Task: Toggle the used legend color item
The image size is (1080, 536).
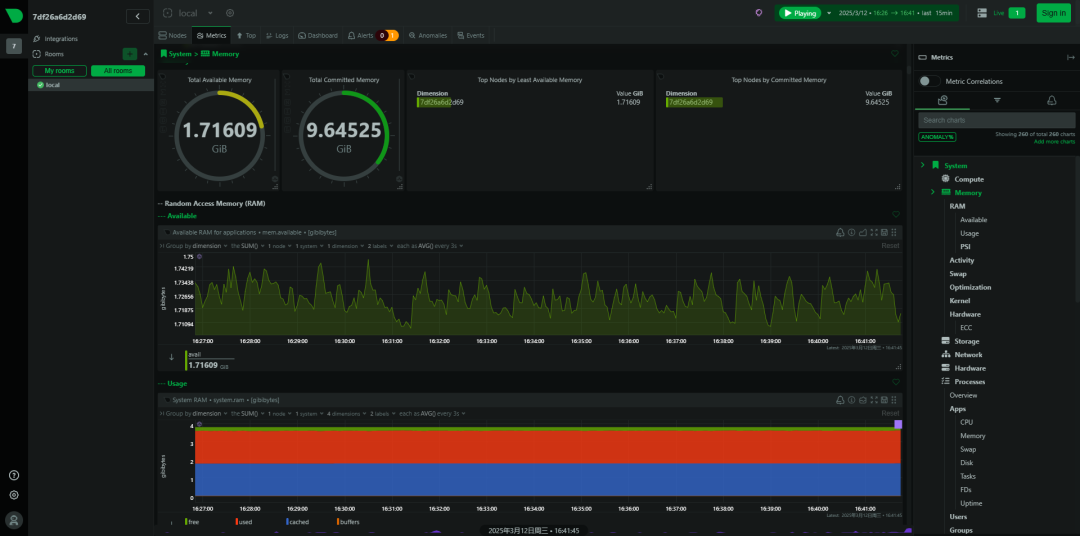Action: 244,522
